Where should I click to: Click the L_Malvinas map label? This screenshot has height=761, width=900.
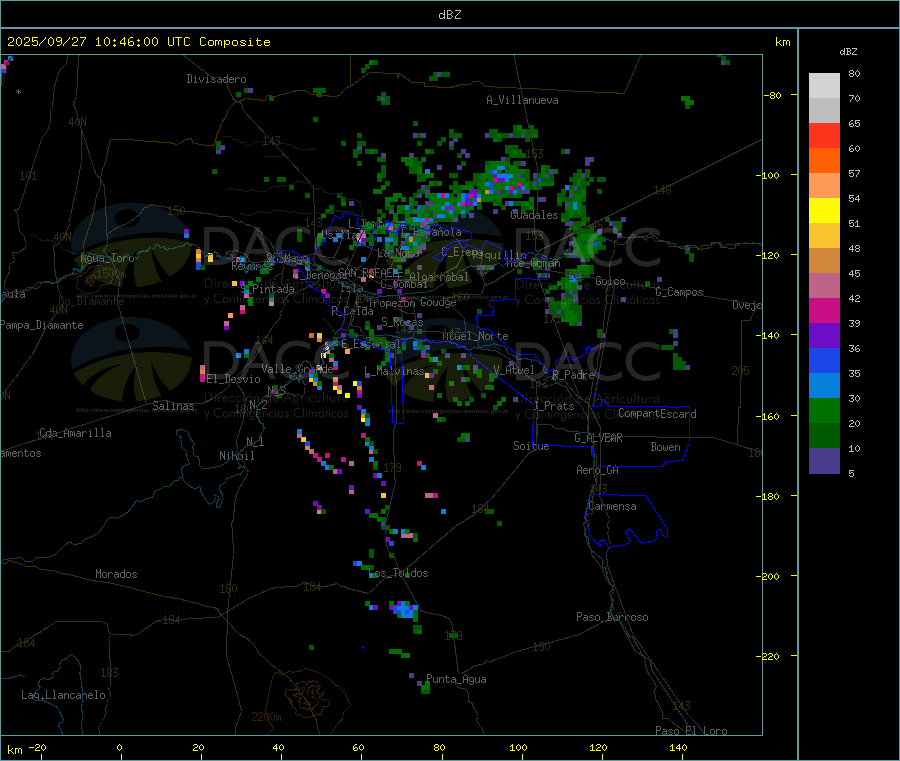coord(394,371)
